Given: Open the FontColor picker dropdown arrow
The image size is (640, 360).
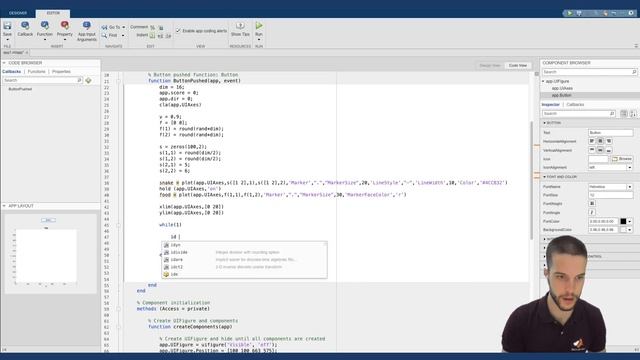Looking at the screenshot, I should (630, 221).
